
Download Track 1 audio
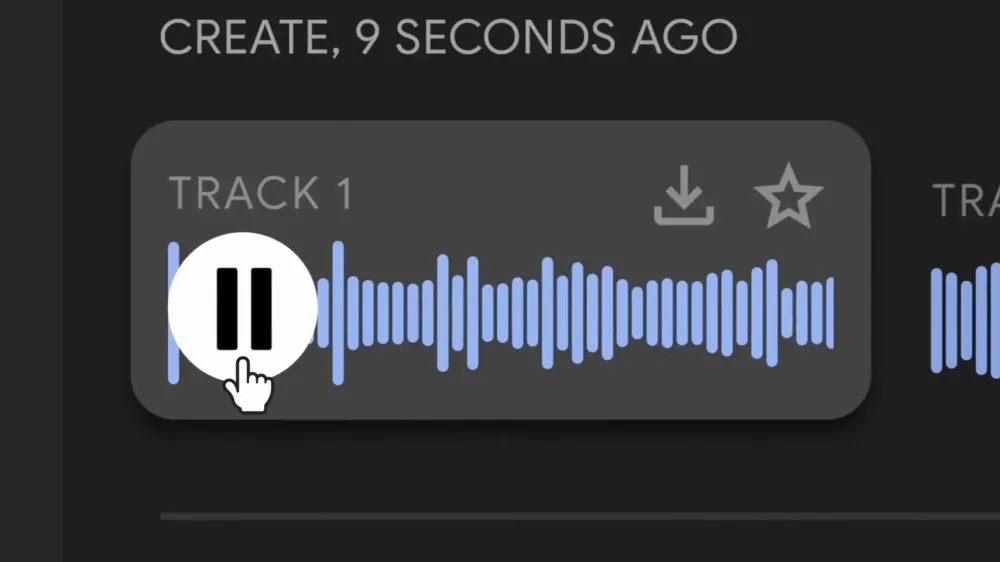(684, 195)
